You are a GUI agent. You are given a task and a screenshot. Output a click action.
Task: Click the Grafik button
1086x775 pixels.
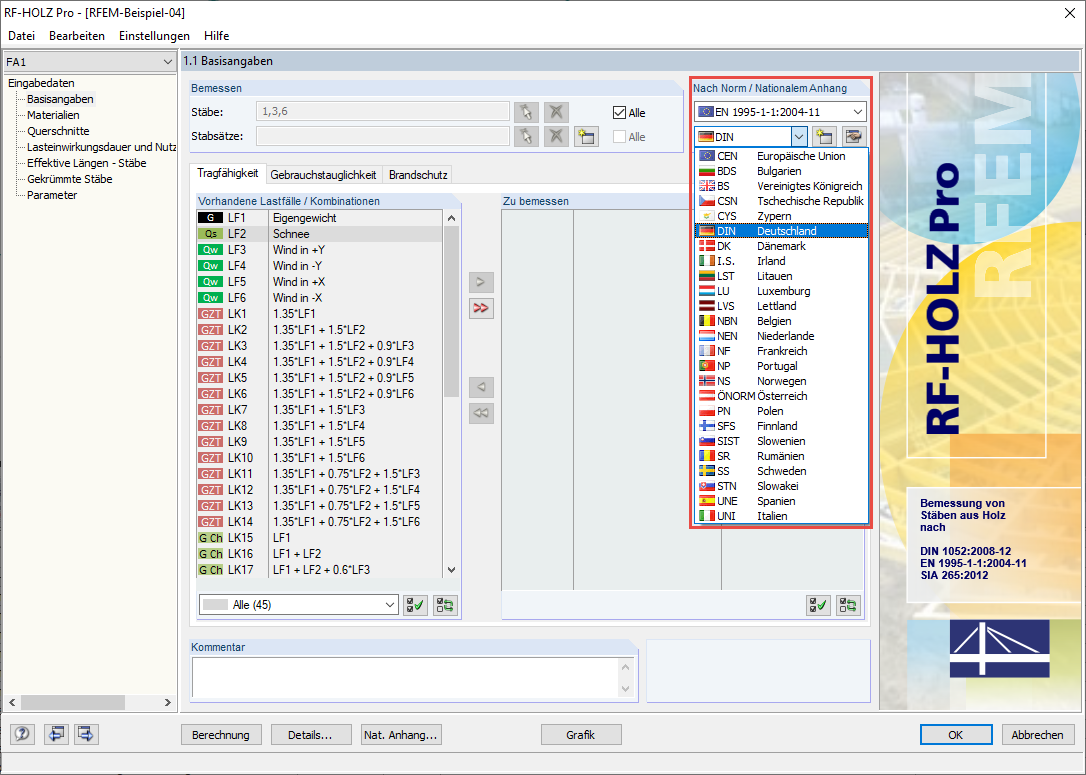coord(580,735)
